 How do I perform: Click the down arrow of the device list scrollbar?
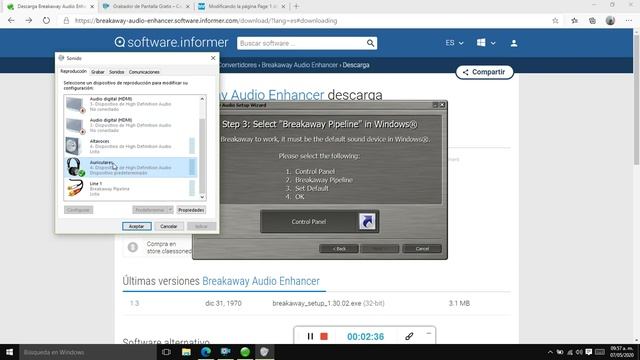[x=202, y=197]
